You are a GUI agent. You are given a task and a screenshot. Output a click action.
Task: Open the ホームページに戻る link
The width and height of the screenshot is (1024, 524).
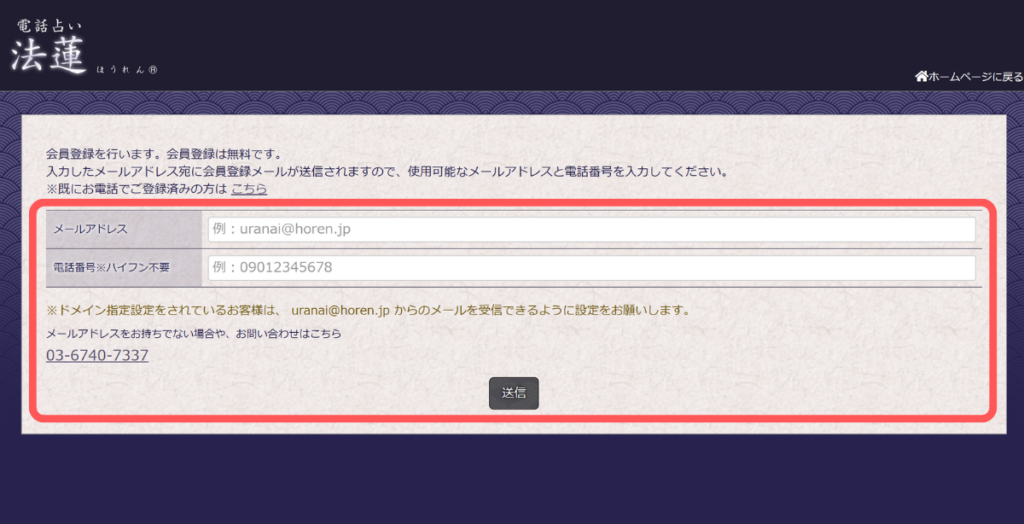pos(975,77)
